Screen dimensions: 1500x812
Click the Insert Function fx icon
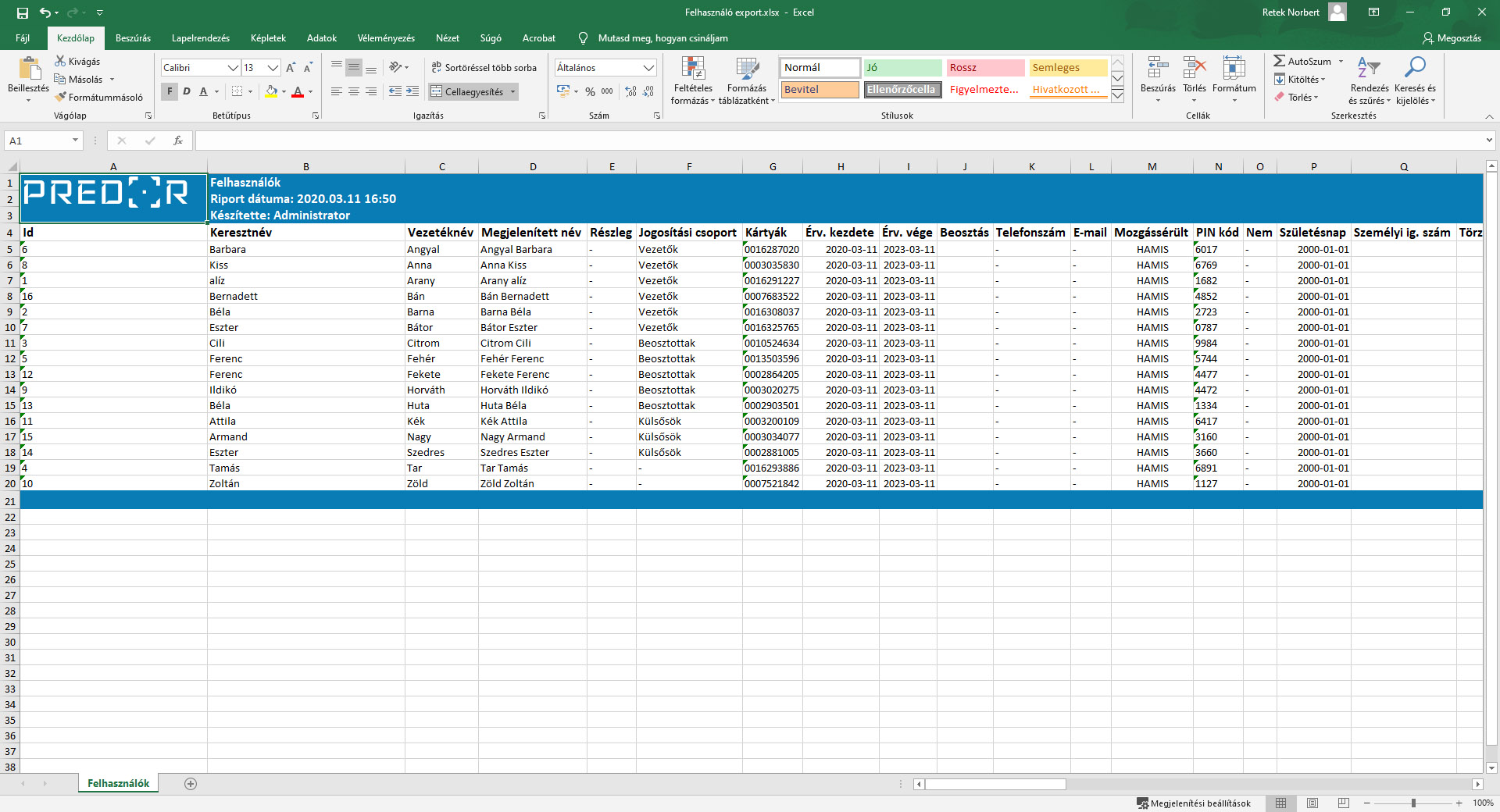pyautogui.click(x=178, y=141)
